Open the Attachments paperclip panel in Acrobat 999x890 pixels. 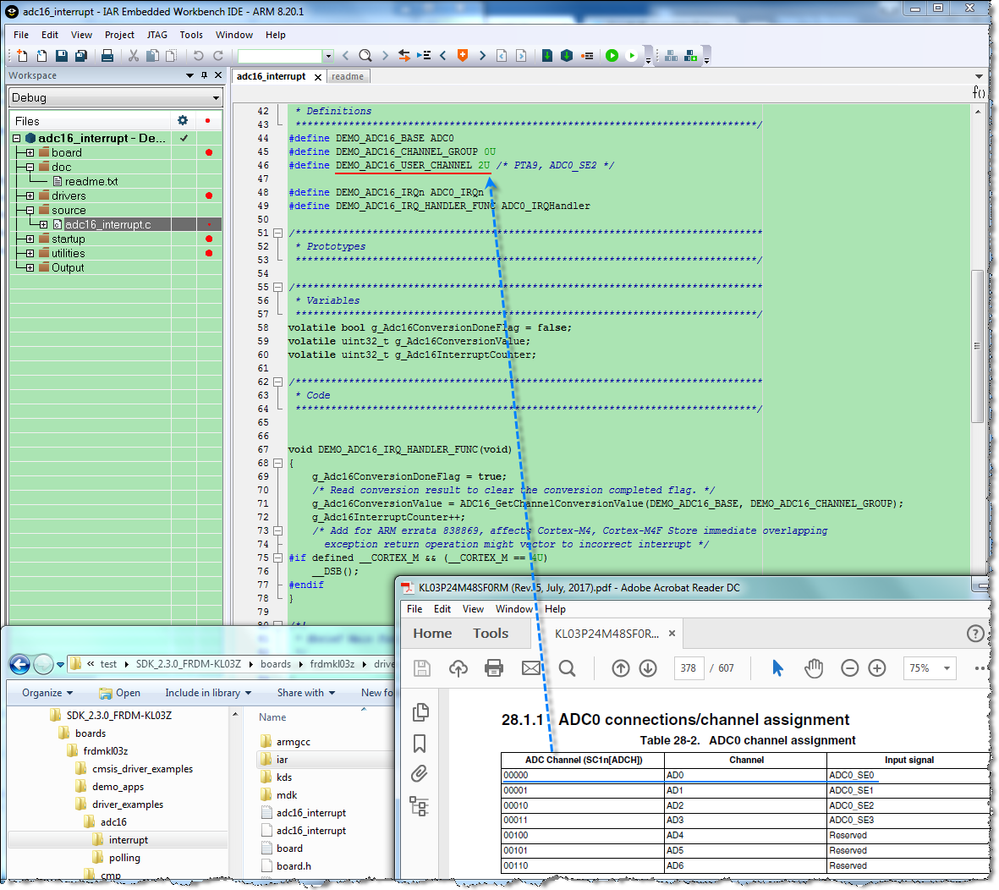[419, 774]
